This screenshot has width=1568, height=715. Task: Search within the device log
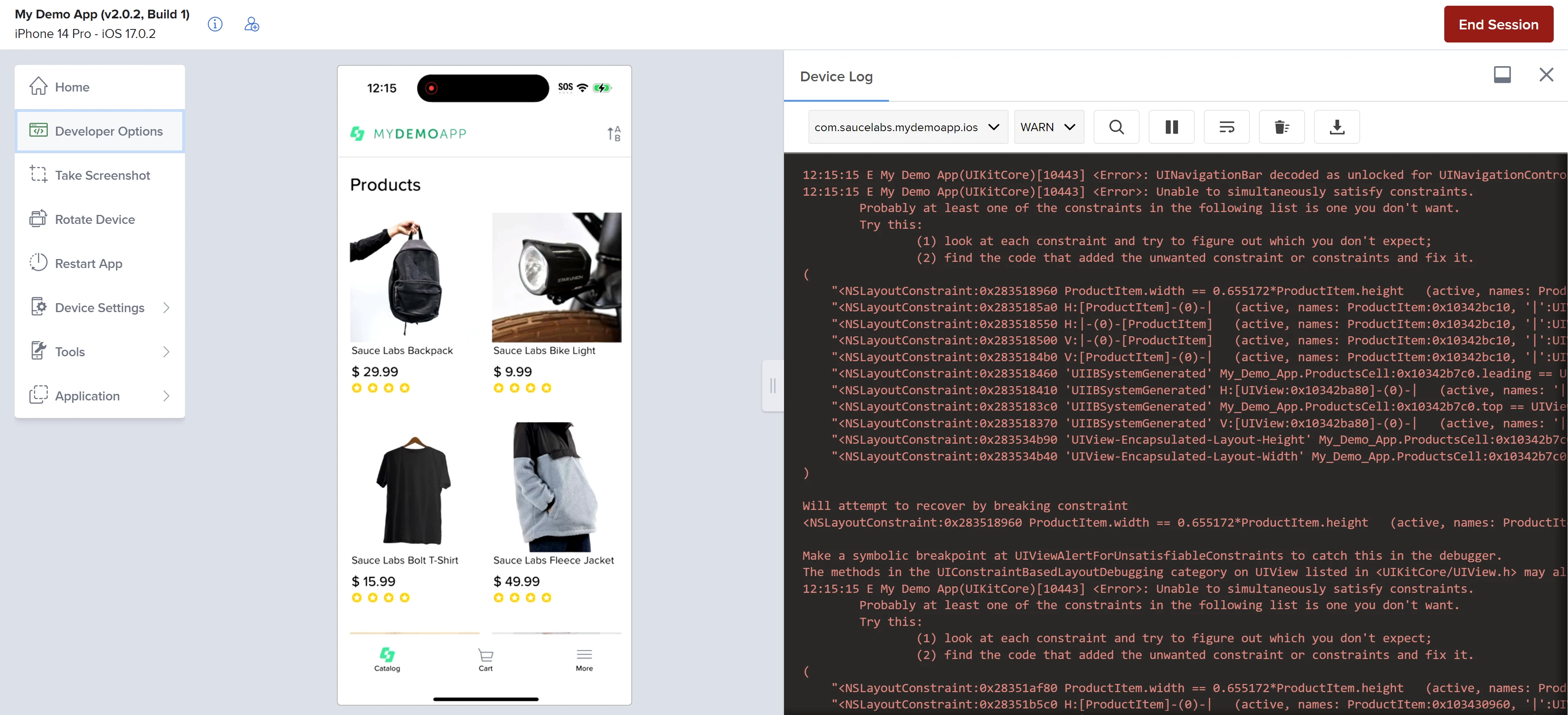point(1116,127)
